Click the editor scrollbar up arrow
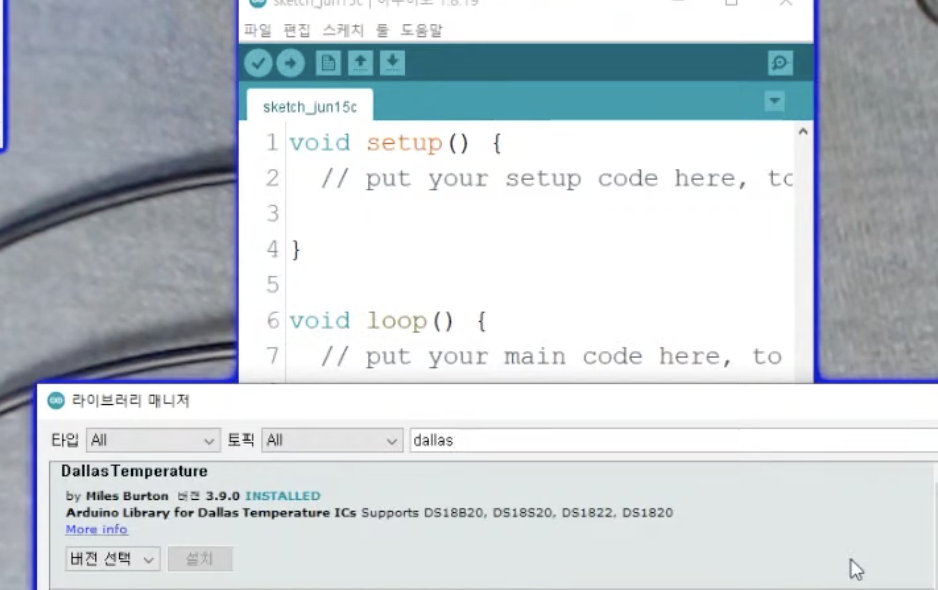938x590 pixels. (x=803, y=131)
